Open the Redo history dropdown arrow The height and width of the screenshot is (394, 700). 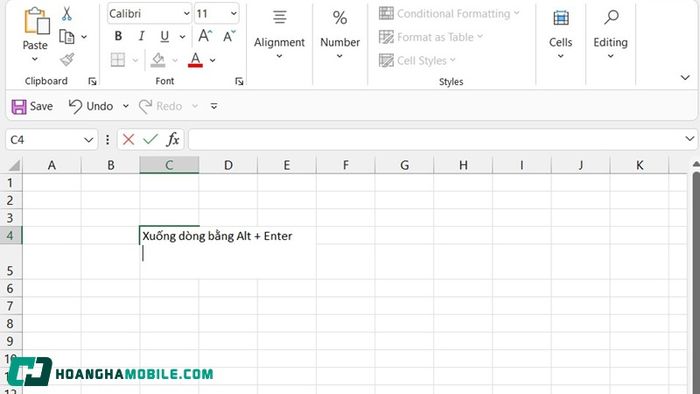(195, 106)
